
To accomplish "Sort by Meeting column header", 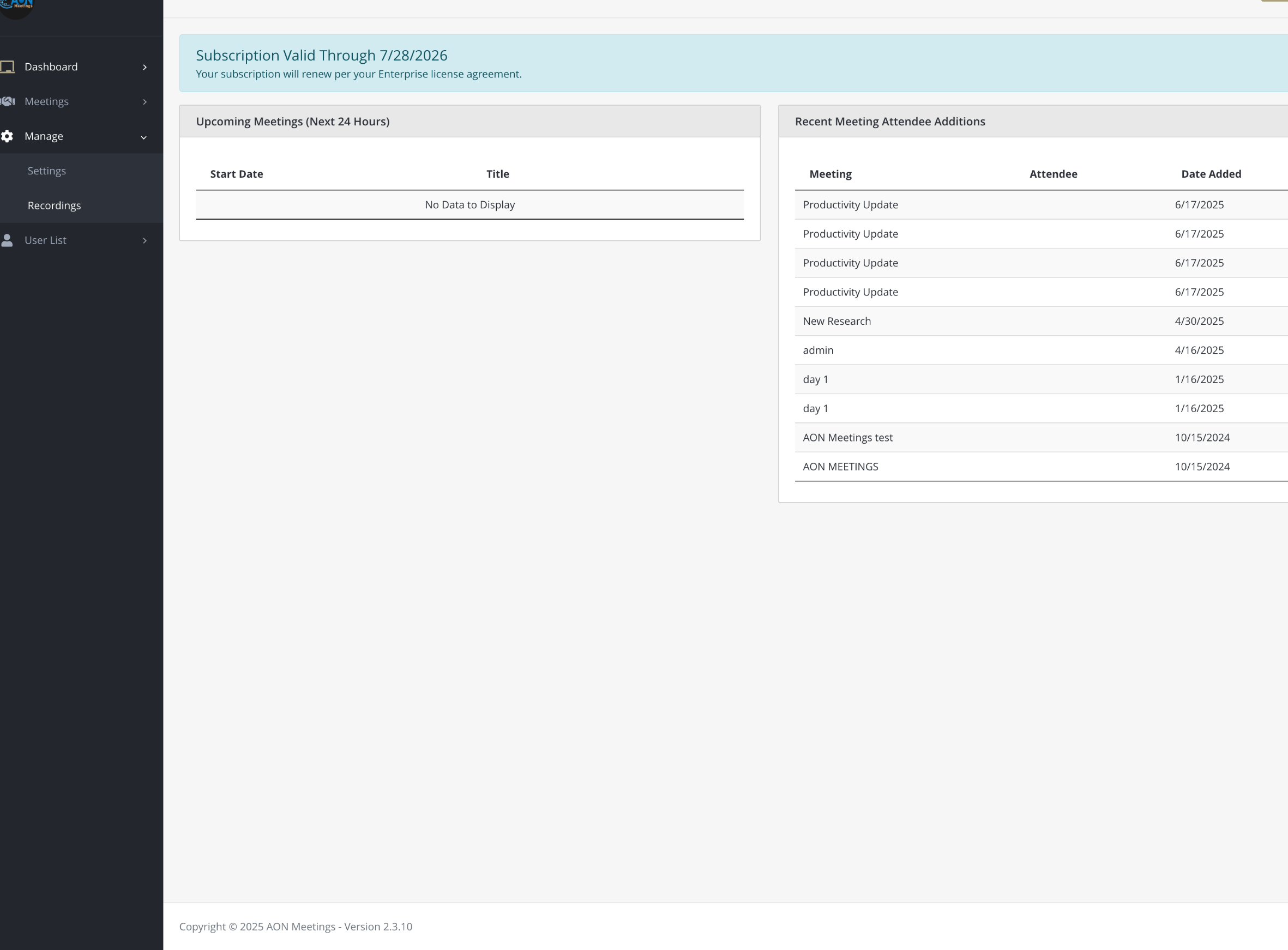I will [x=830, y=174].
